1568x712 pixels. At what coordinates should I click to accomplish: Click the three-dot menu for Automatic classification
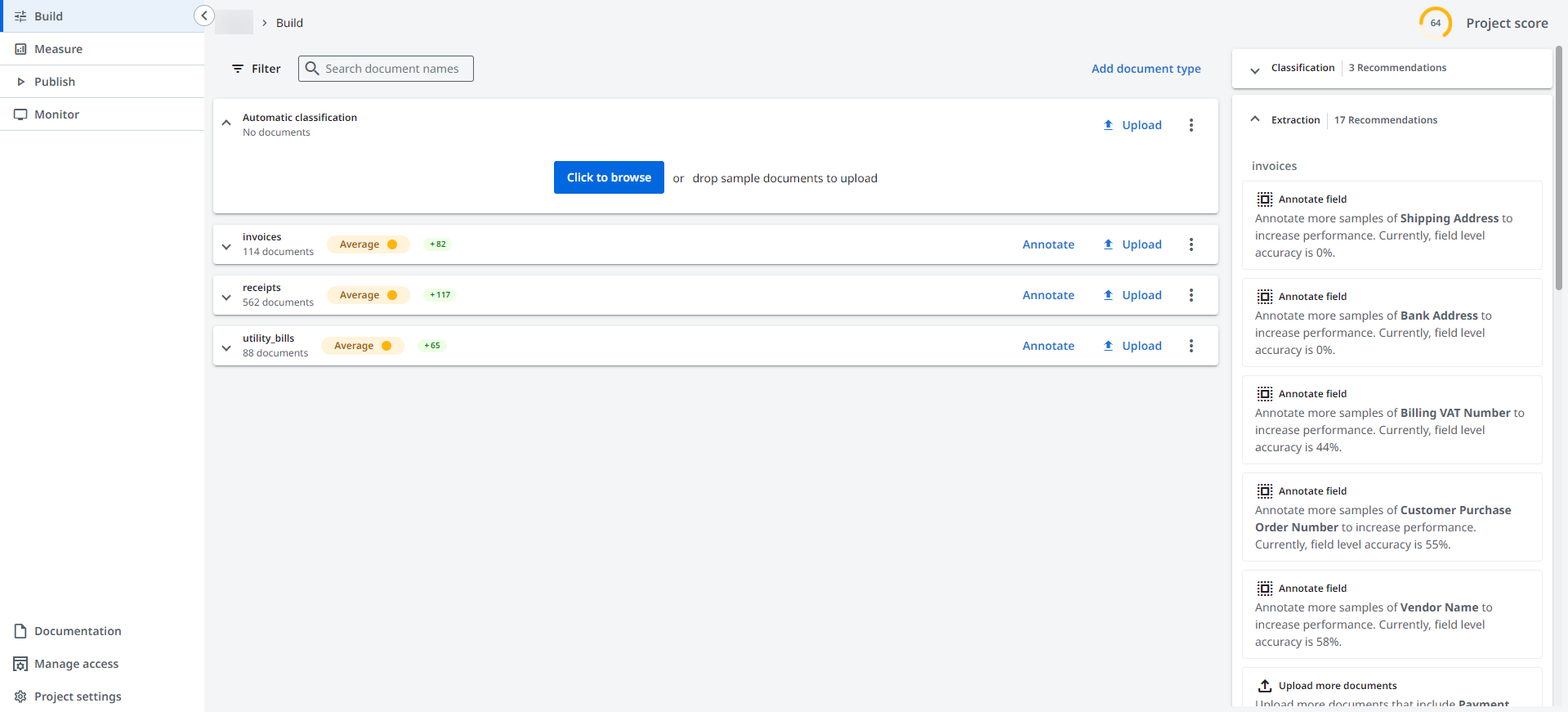(x=1191, y=125)
